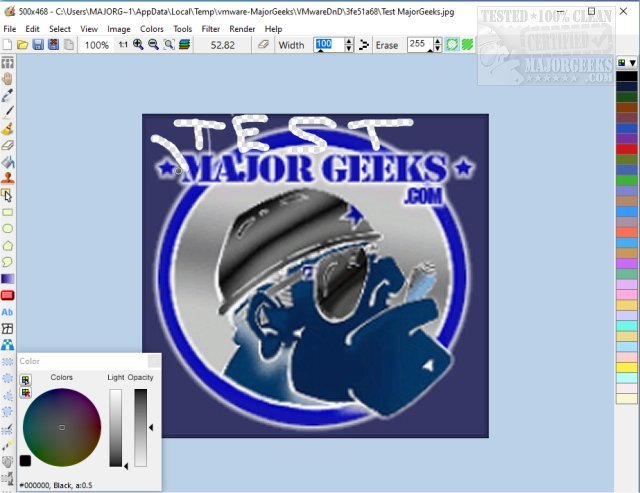Select the Brush tool

click(7, 129)
